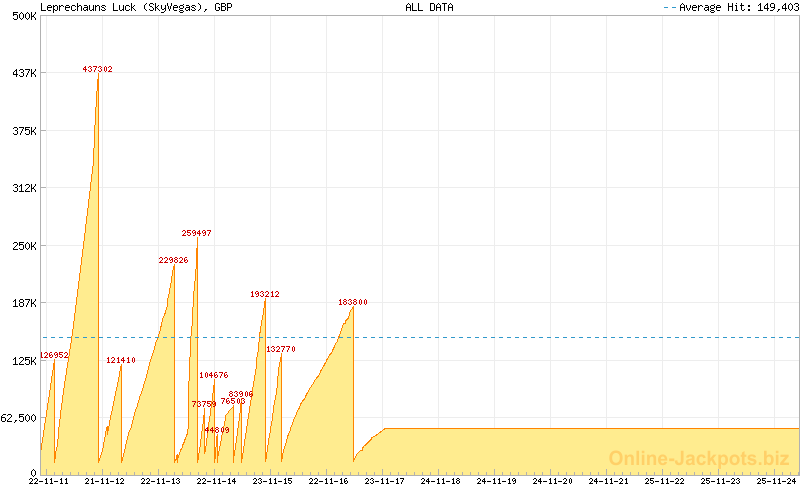The width and height of the screenshot is (800, 490).
Task: Click the 121410 peak label
Action: tap(121, 360)
